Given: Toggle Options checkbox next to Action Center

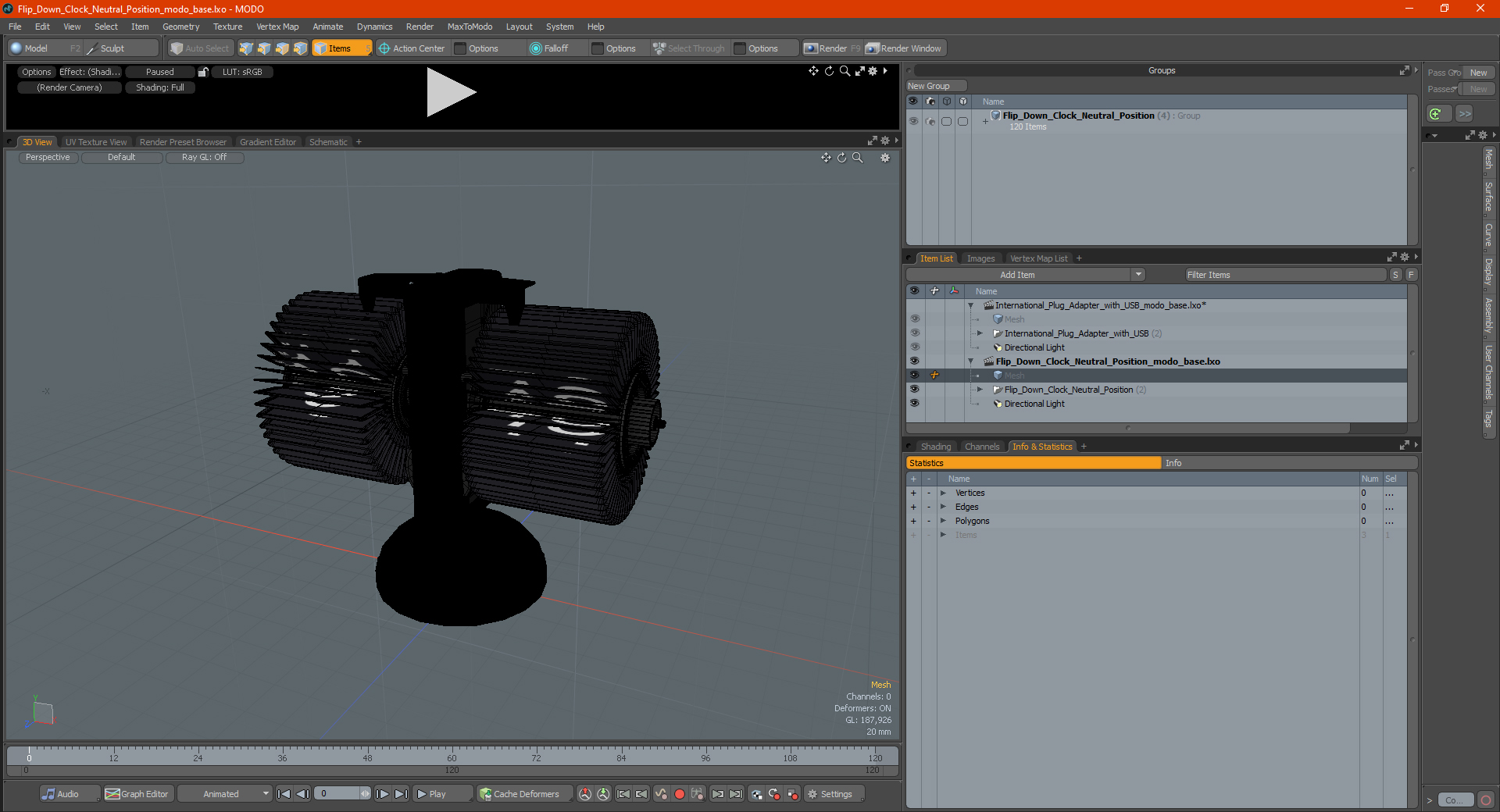Looking at the screenshot, I should 460,48.
